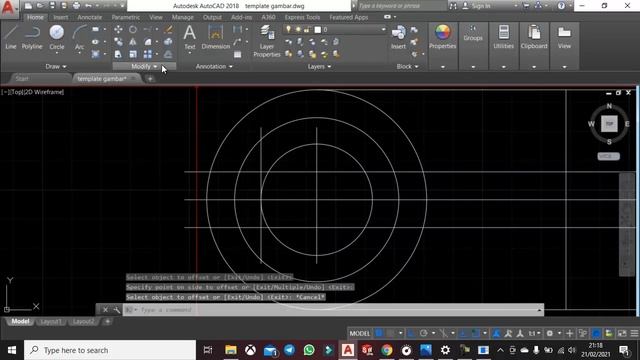Click the Rectangle tool in Draw panel

click(x=96, y=29)
